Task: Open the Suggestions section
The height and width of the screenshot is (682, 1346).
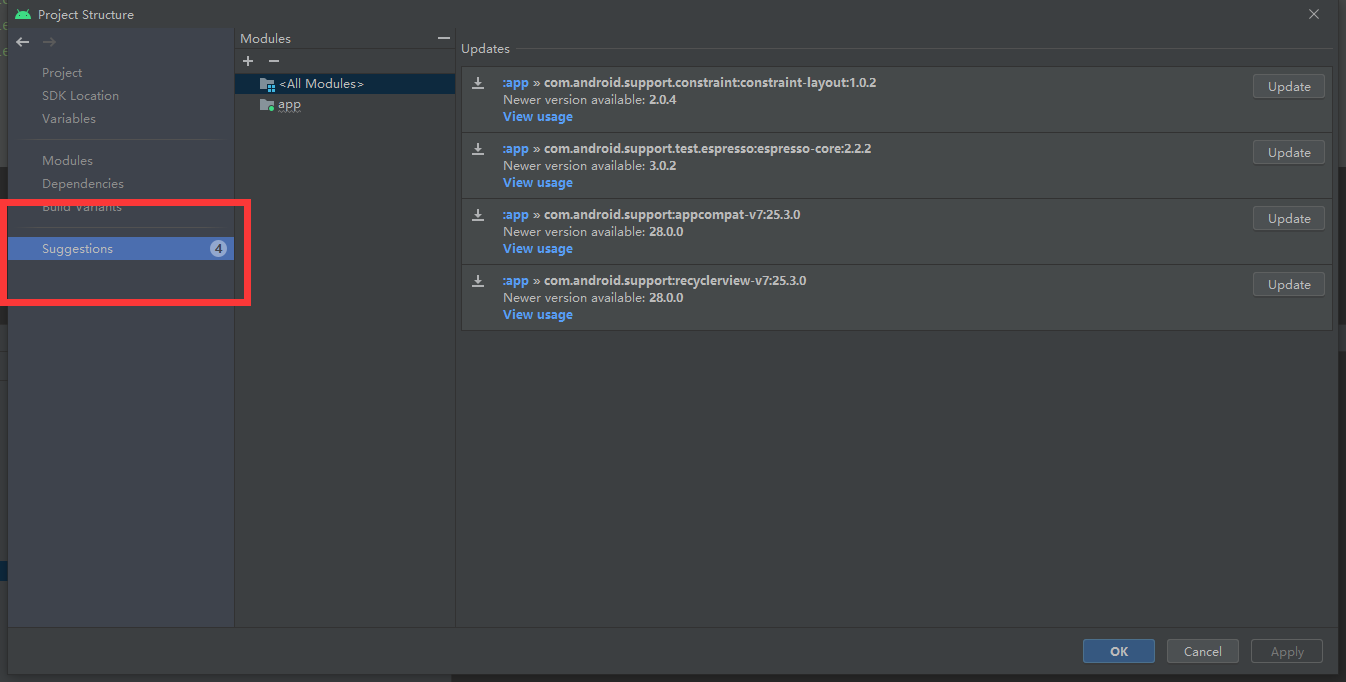Action: (x=80, y=248)
